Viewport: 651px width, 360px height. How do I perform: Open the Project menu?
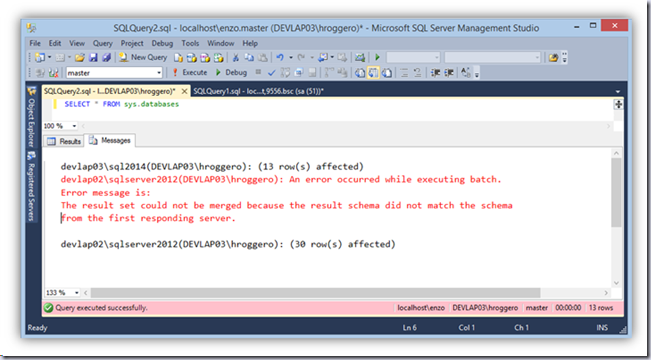(x=132, y=43)
